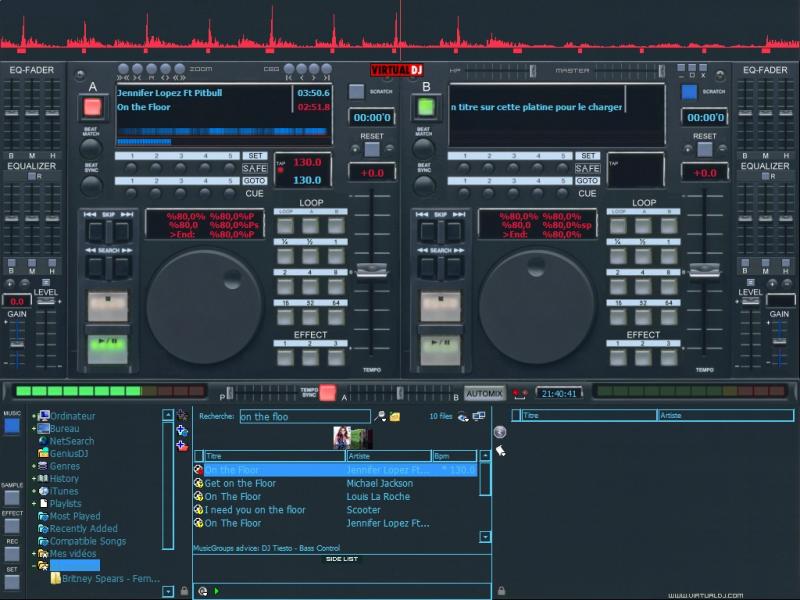The height and width of the screenshot is (600, 800).
Task: Click the SAFE button on deck A
Action: tap(255, 168)
